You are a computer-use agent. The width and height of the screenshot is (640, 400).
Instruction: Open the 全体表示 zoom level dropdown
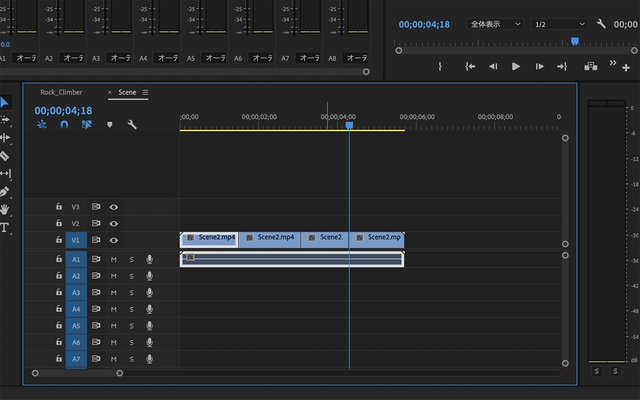click(495, 24)
